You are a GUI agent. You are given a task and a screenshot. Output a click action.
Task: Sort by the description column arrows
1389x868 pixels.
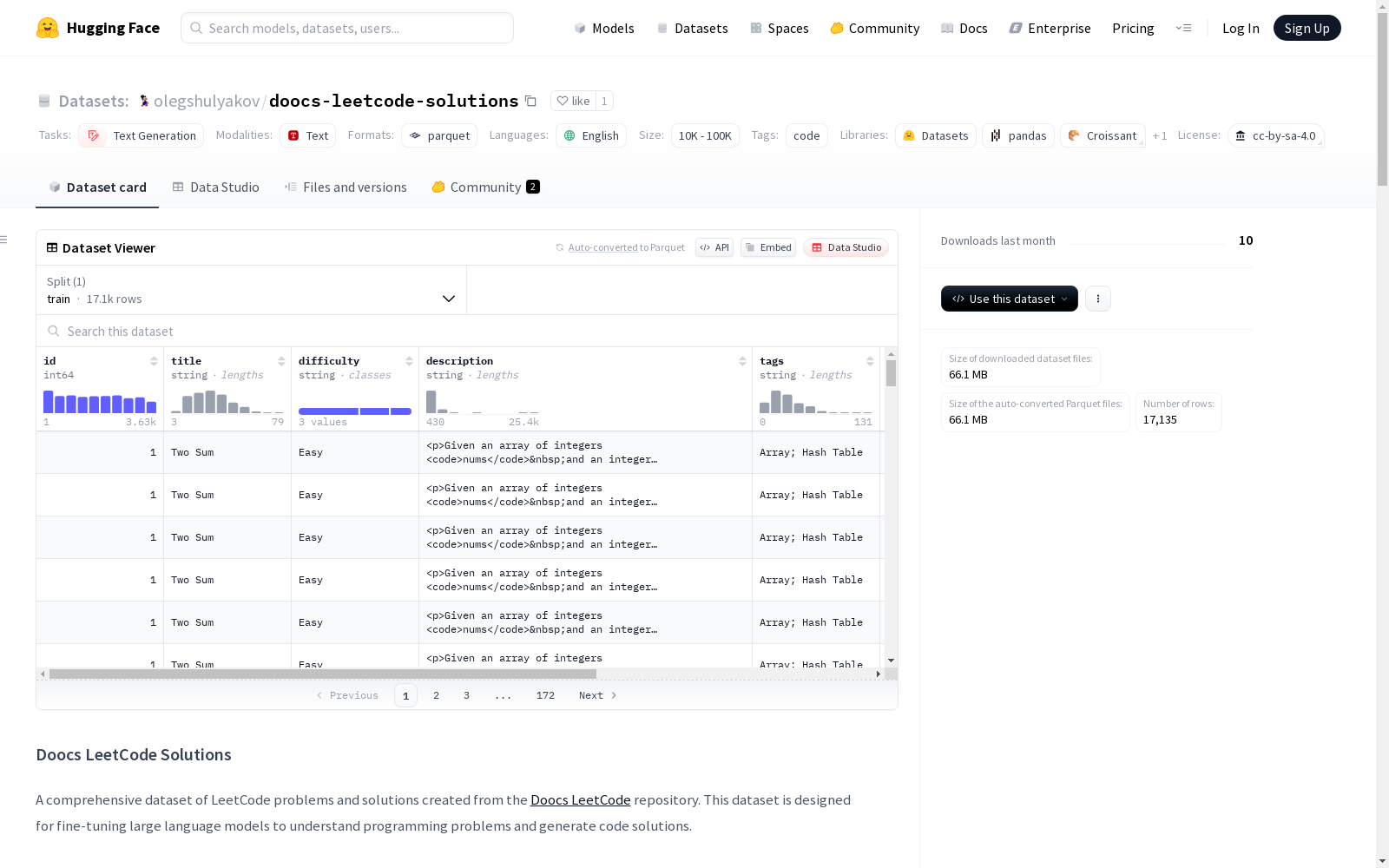(x=742, y=361)
